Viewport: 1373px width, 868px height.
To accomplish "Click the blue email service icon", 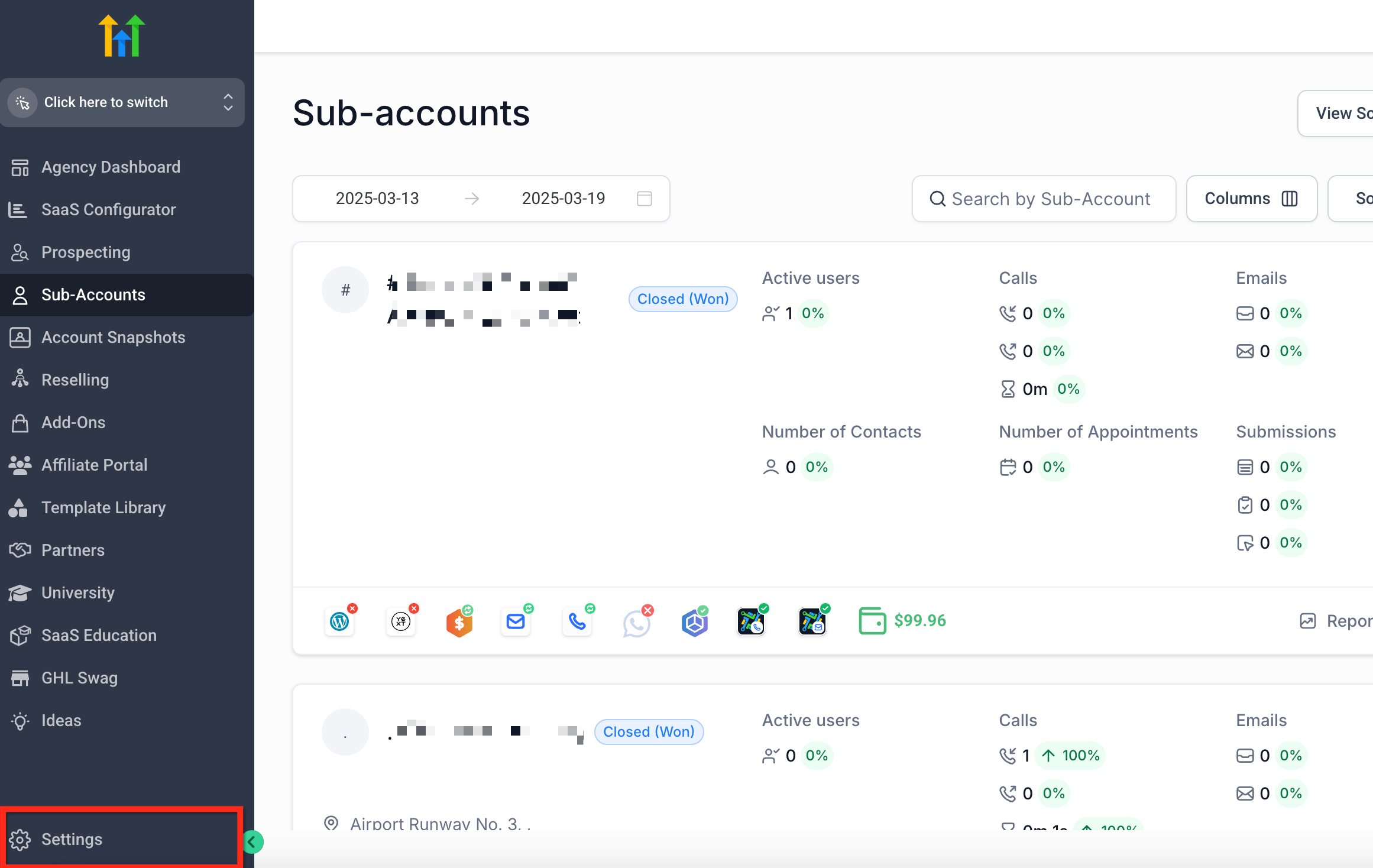I will (x=516, y=621).
